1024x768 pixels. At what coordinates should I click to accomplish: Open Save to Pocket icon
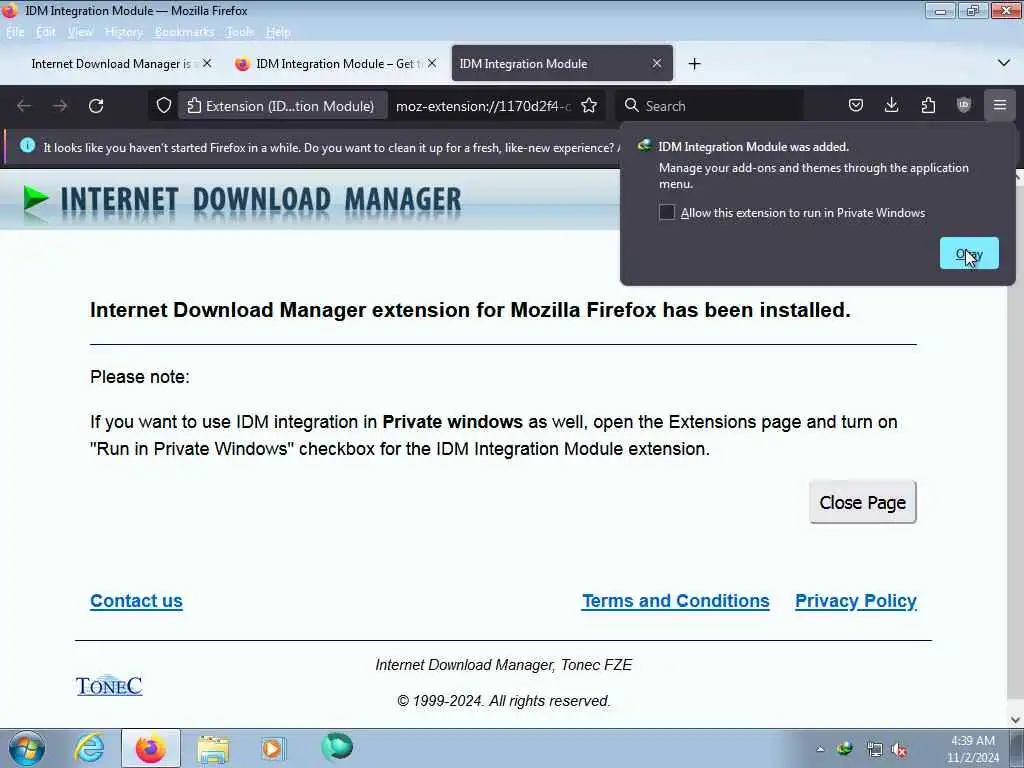coord(856,105)
